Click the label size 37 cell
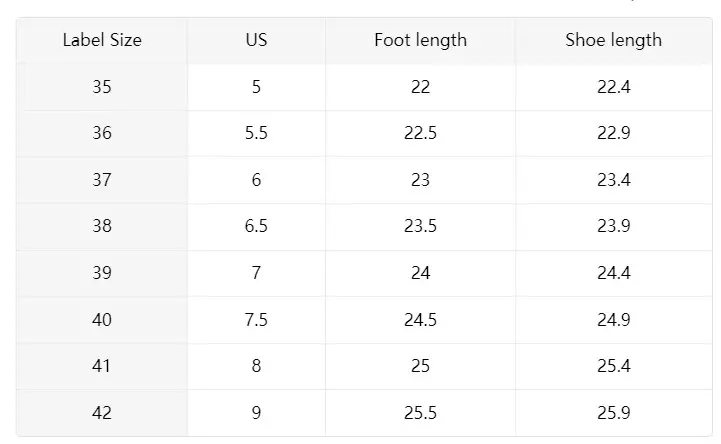721x444 pixels. pos(102,180)
